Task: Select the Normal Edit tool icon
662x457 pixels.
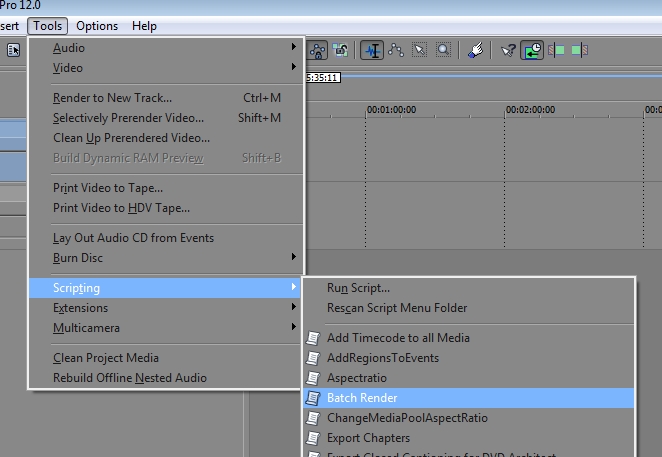Action: coord(373,50)
